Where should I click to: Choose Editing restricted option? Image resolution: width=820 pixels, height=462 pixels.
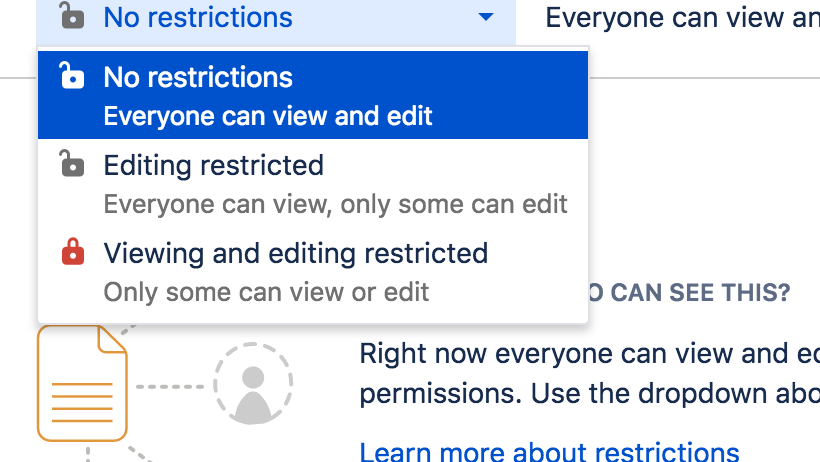(x=214, y=165)
